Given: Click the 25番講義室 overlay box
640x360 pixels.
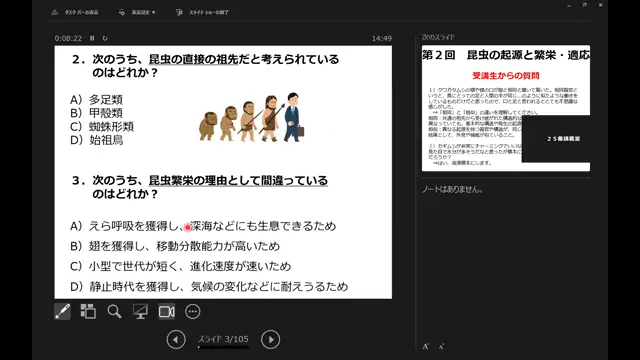Looking at the screenshot, I should [x=556, y=139].
